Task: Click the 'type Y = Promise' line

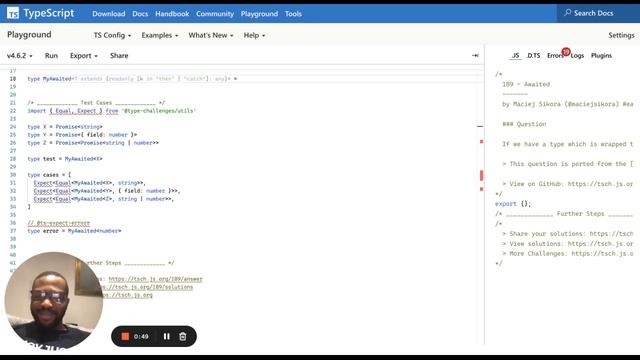Action: point(82,135)
